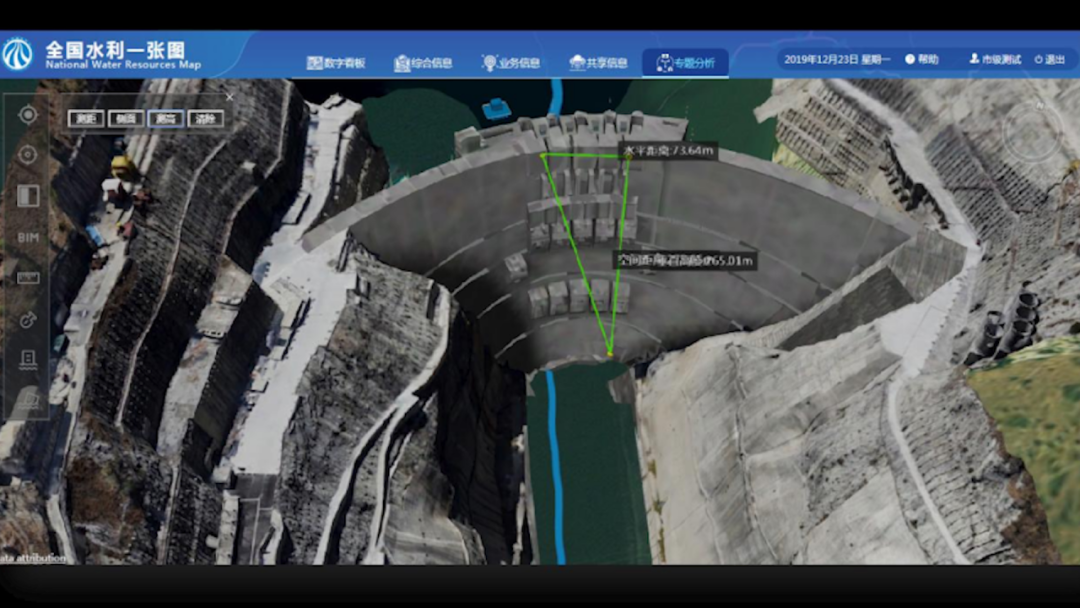Select the 测面 area measurement button
The height and width of the screenshot is (608, 1080).
click(125, 119)
